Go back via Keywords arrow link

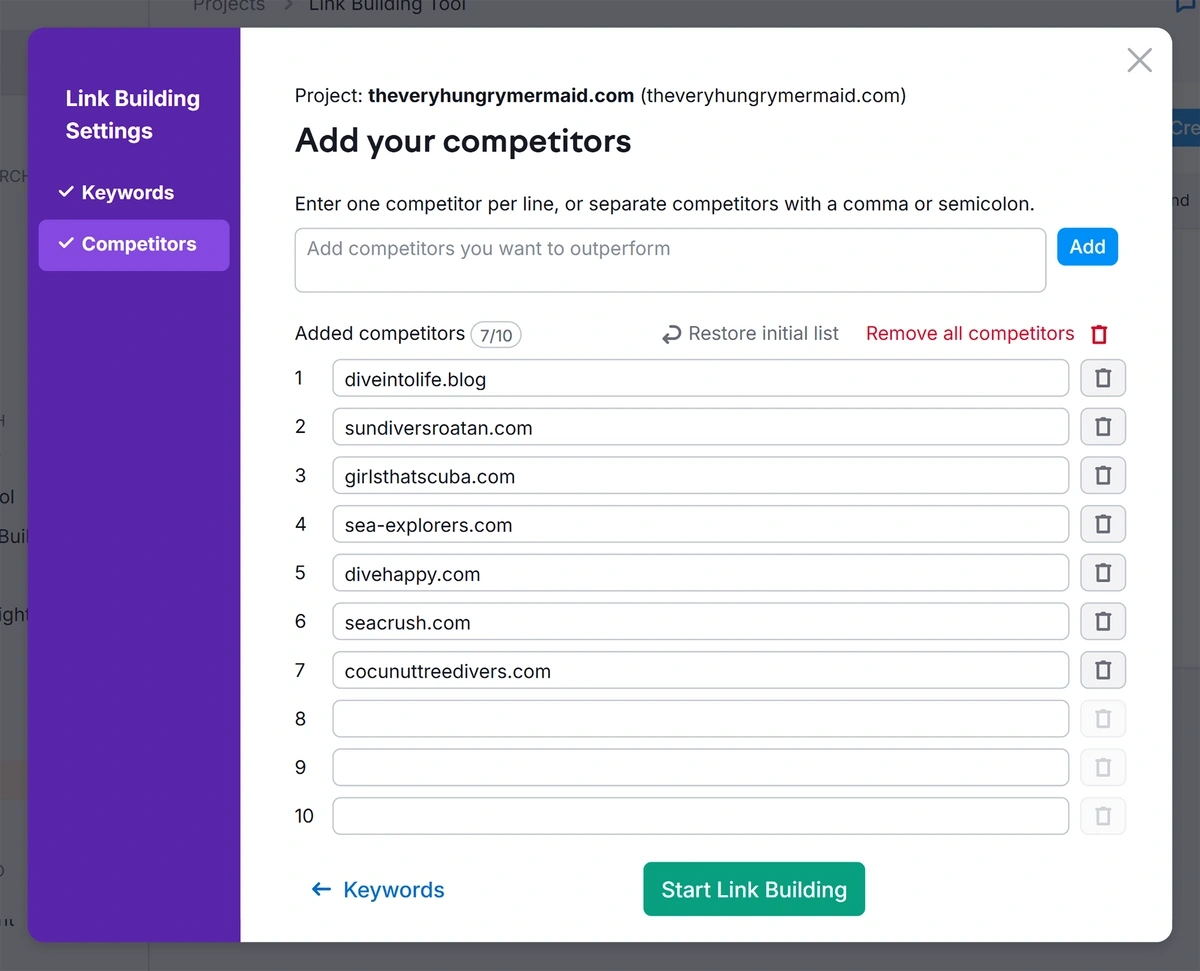pos(378,890)
